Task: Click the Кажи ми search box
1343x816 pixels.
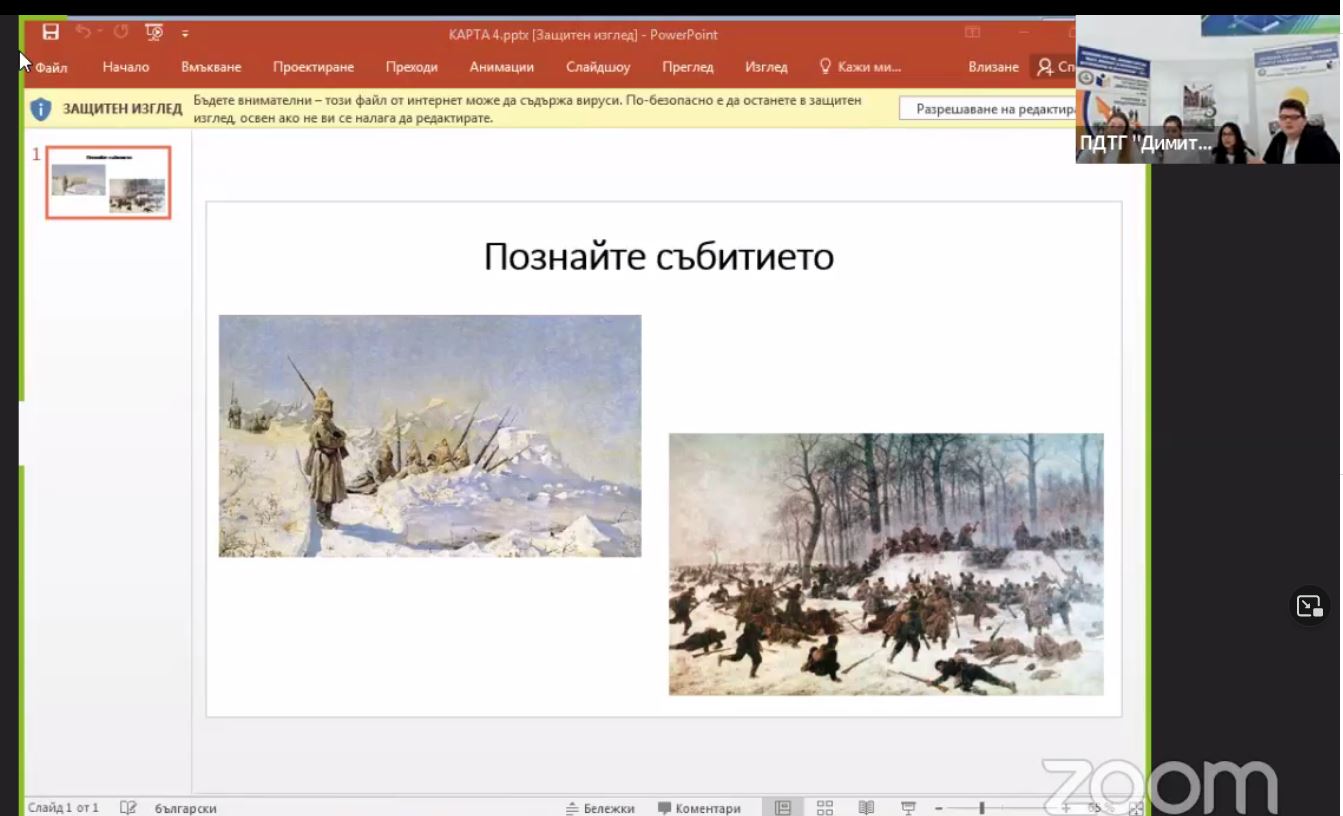Action: click(x=861, y=67)
